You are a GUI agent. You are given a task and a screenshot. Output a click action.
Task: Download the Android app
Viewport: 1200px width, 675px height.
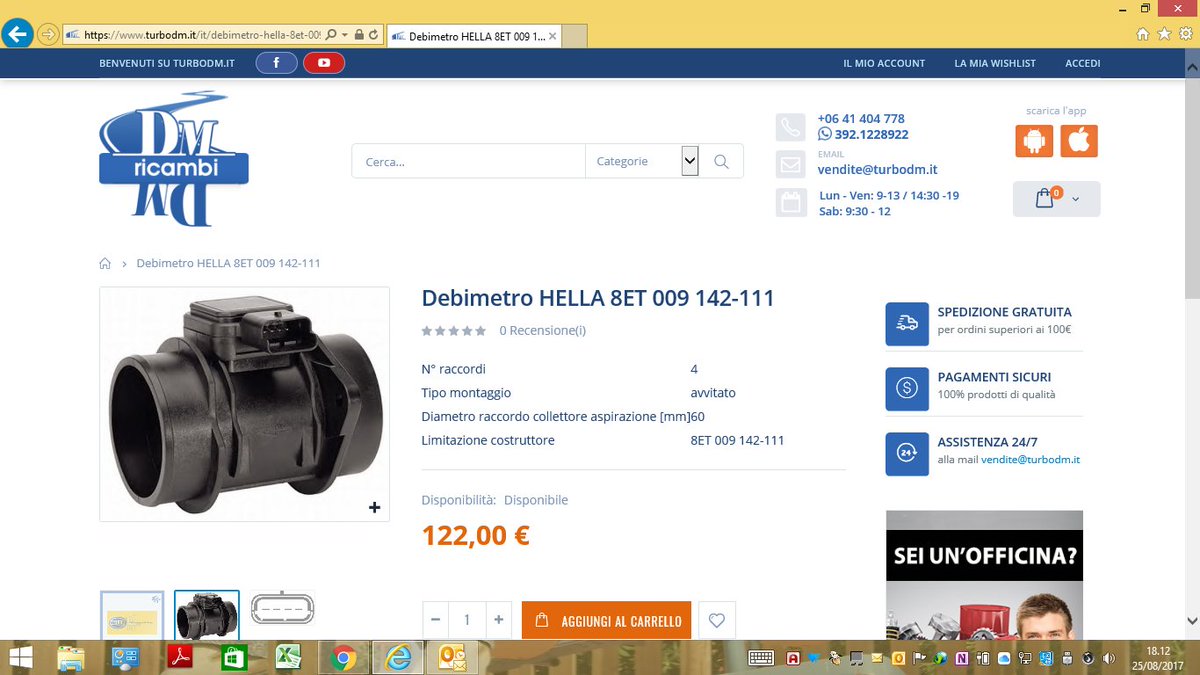click(x=1034, y=141)
